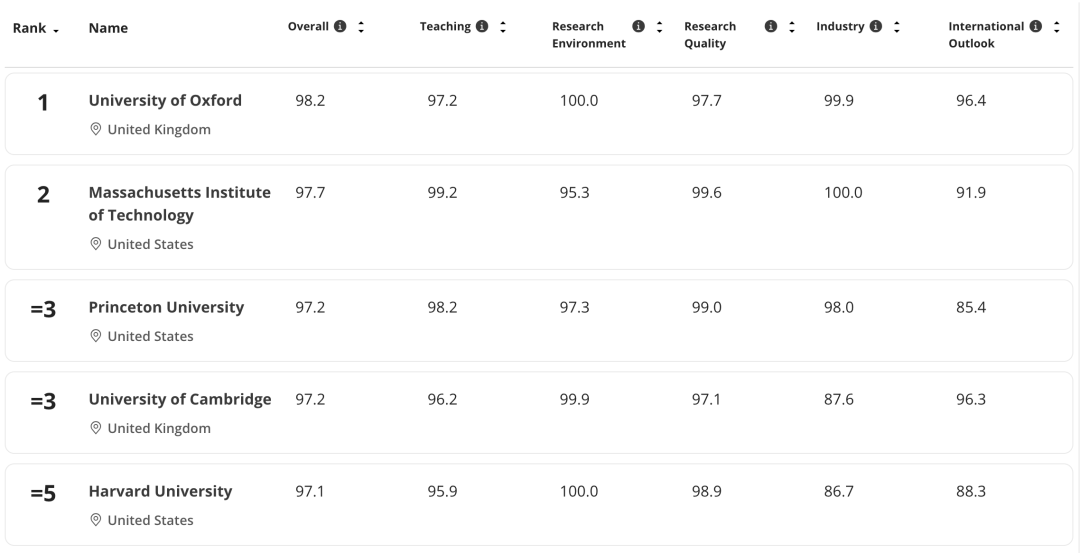Click the info icon beside Overall
1080x553 pixels.
coord(340,27)
